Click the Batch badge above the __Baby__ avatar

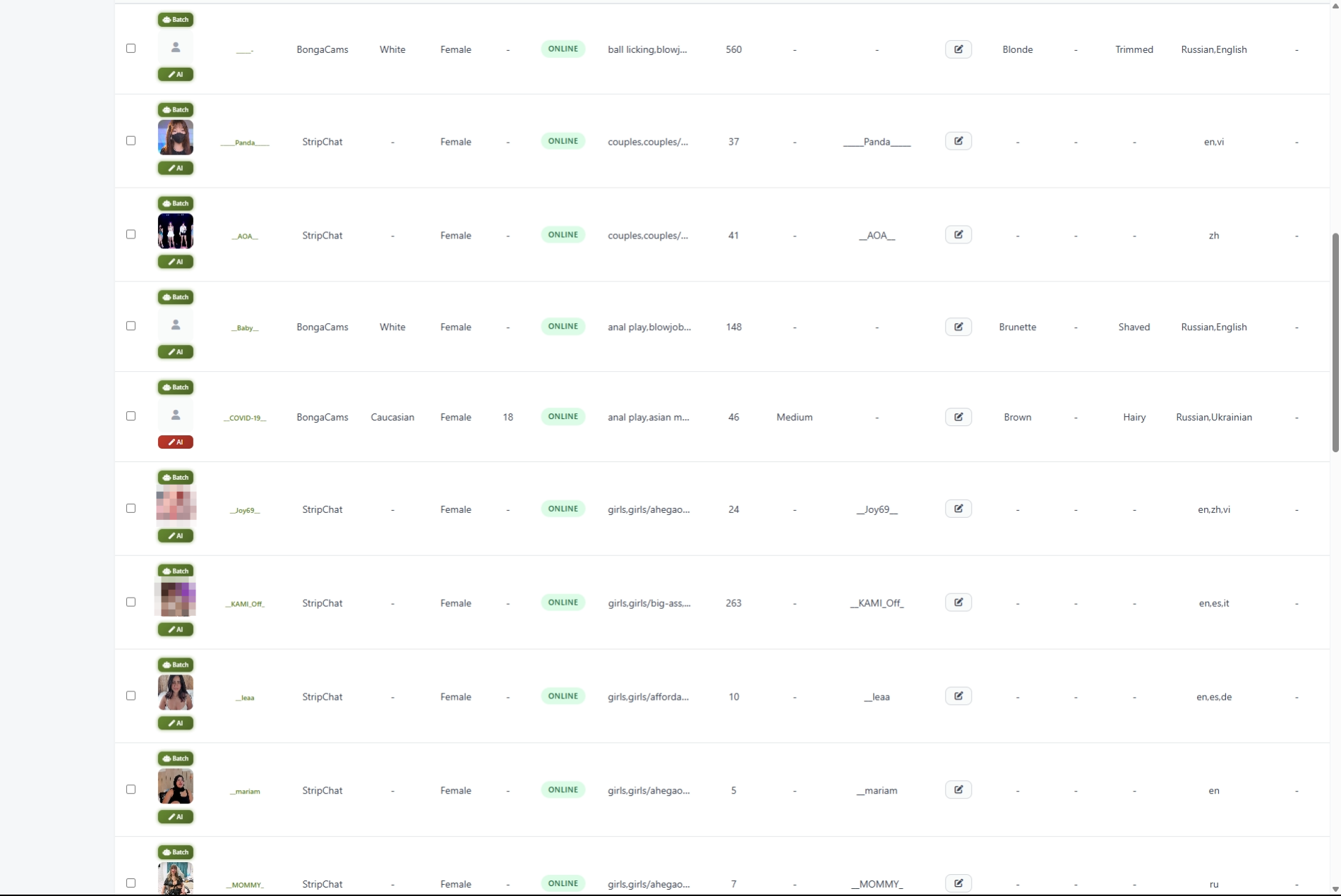[175, 297]
